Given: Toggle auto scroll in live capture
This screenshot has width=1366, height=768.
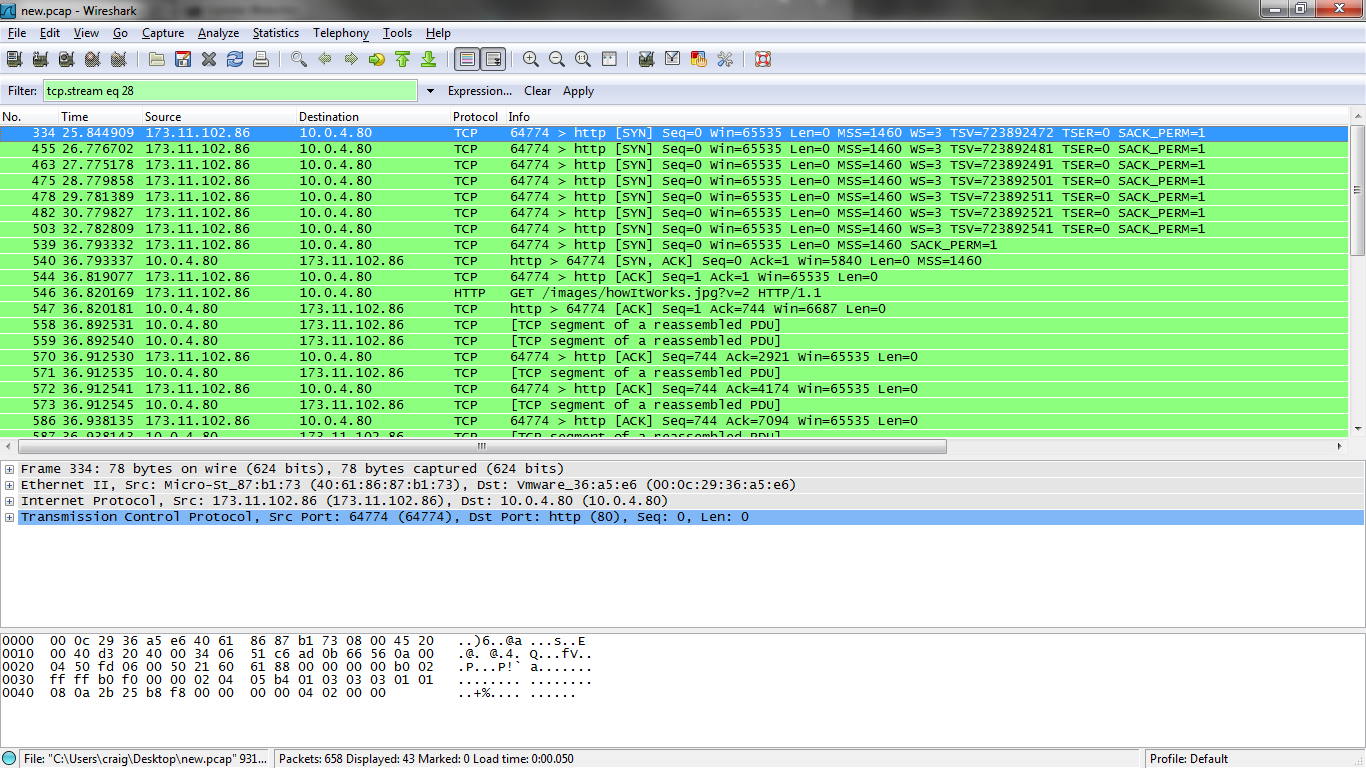Looking at the screenshot, I should (x=493, y=60).
